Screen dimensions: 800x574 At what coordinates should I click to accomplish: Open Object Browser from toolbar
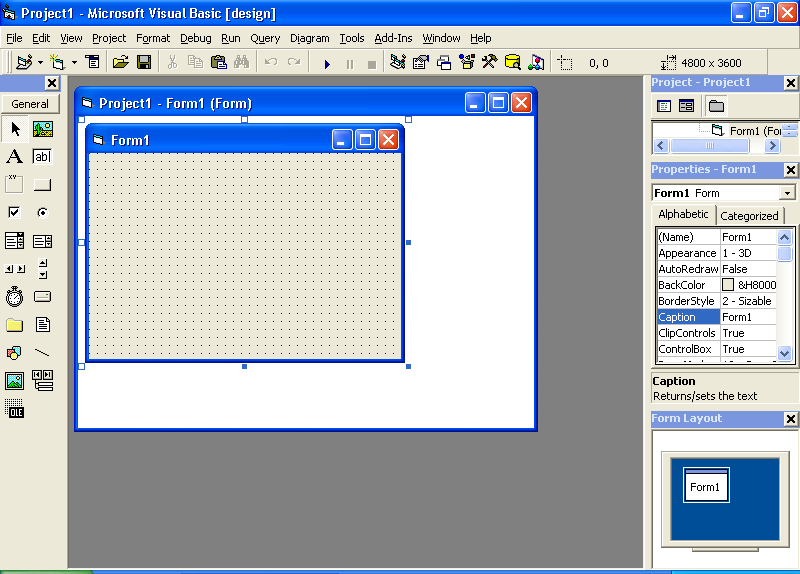(x=467, y=62)
